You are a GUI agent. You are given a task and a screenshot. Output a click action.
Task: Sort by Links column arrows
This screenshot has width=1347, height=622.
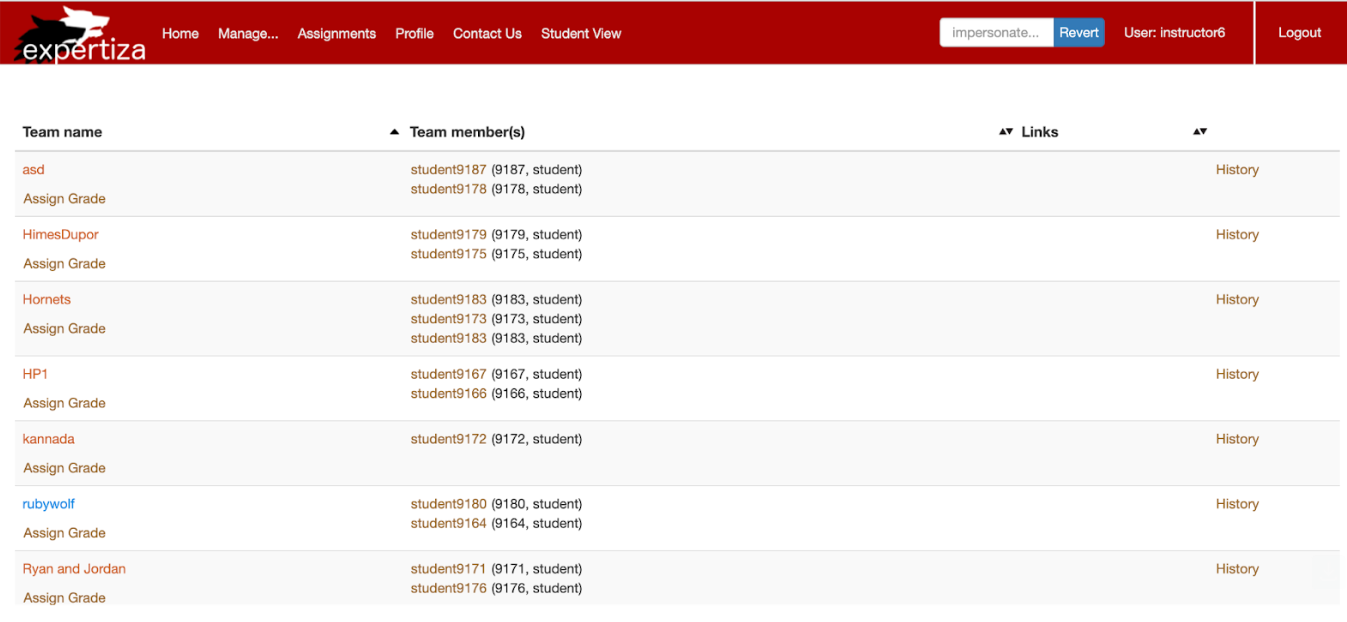pyautogui.click(x=1199, y=132)
